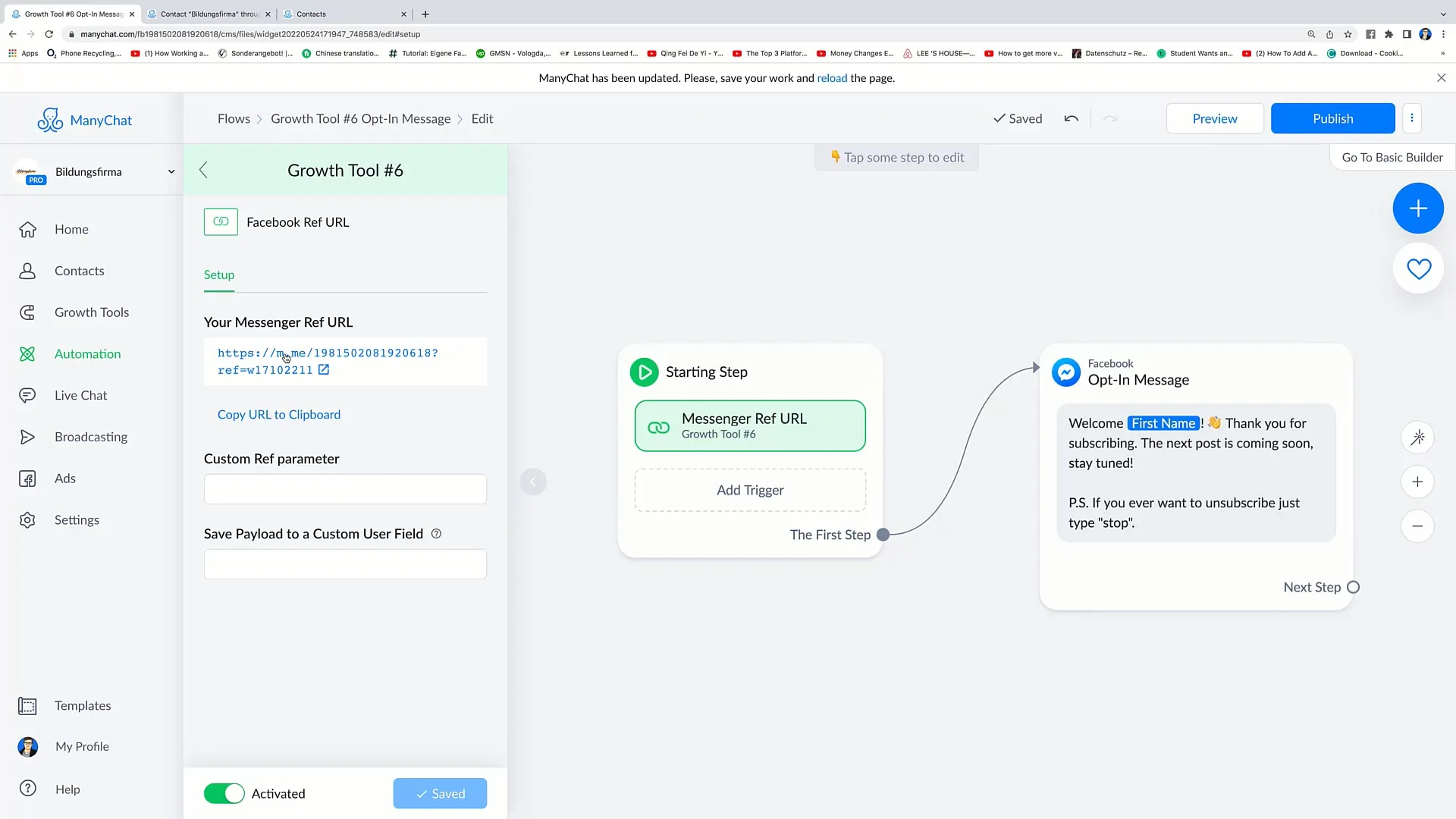The width and height of the screenshot is (1456, 819).
Task: Reload the page in the browser
Action: (49, 34)
